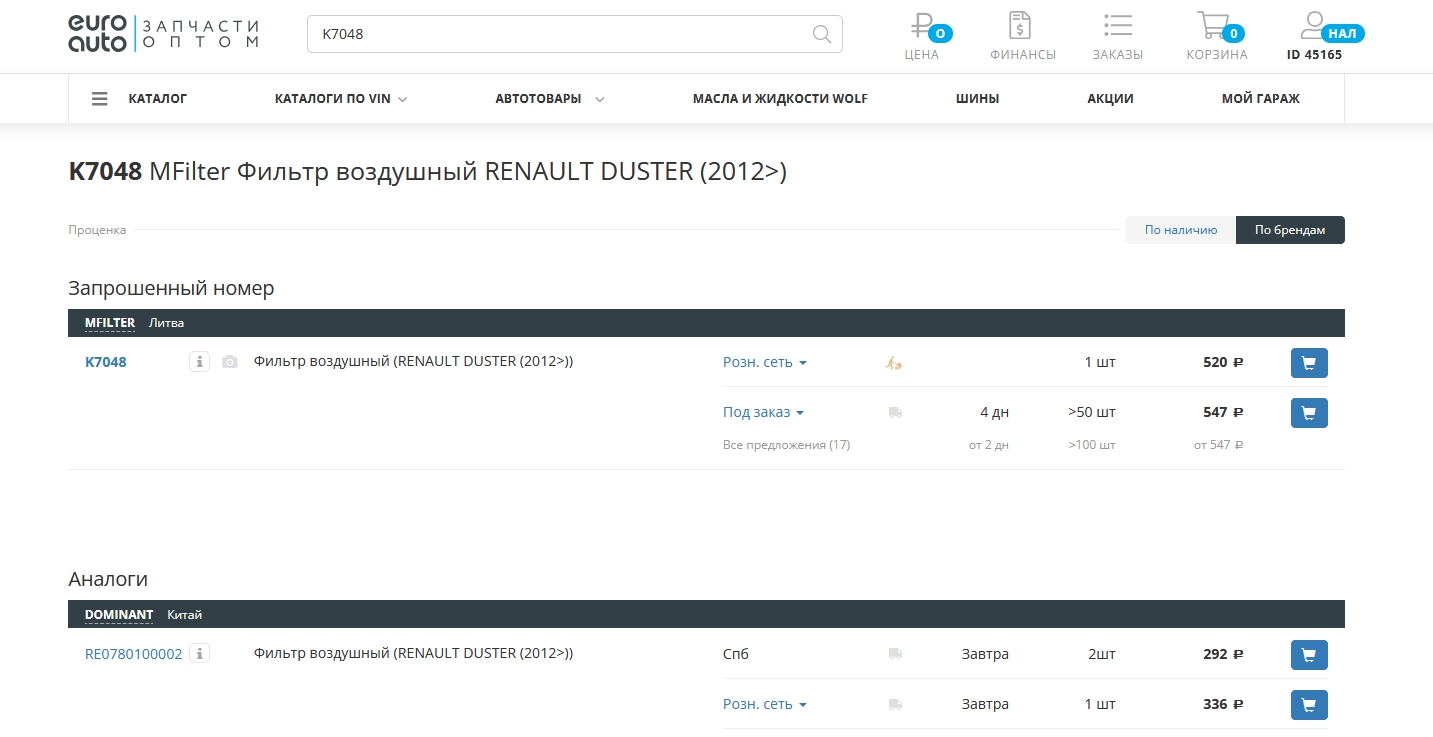The width and height of the screenshot is (1433, 737).
Task: Click the 4 дн delivery time
Action: click(995, 412)
